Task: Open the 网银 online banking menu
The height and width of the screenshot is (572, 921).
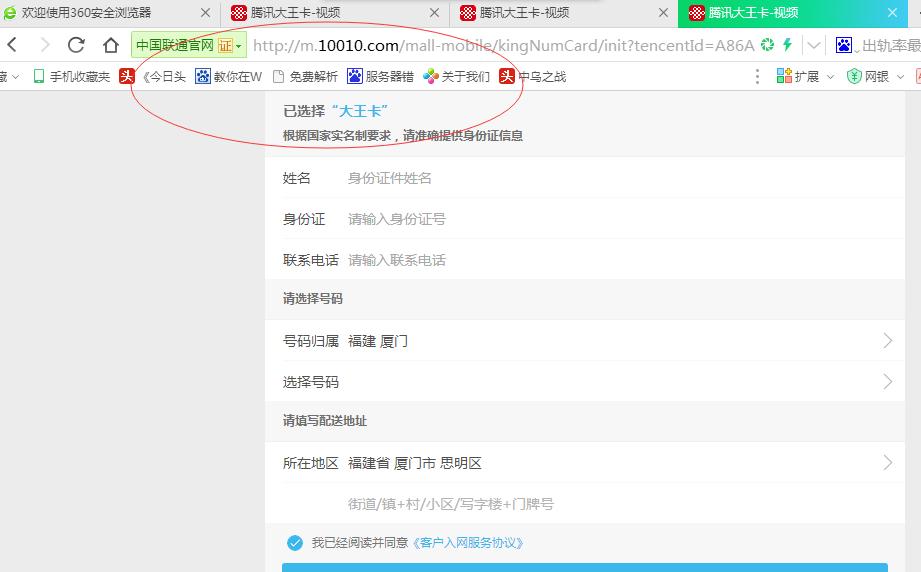Action: pos(875,76)
